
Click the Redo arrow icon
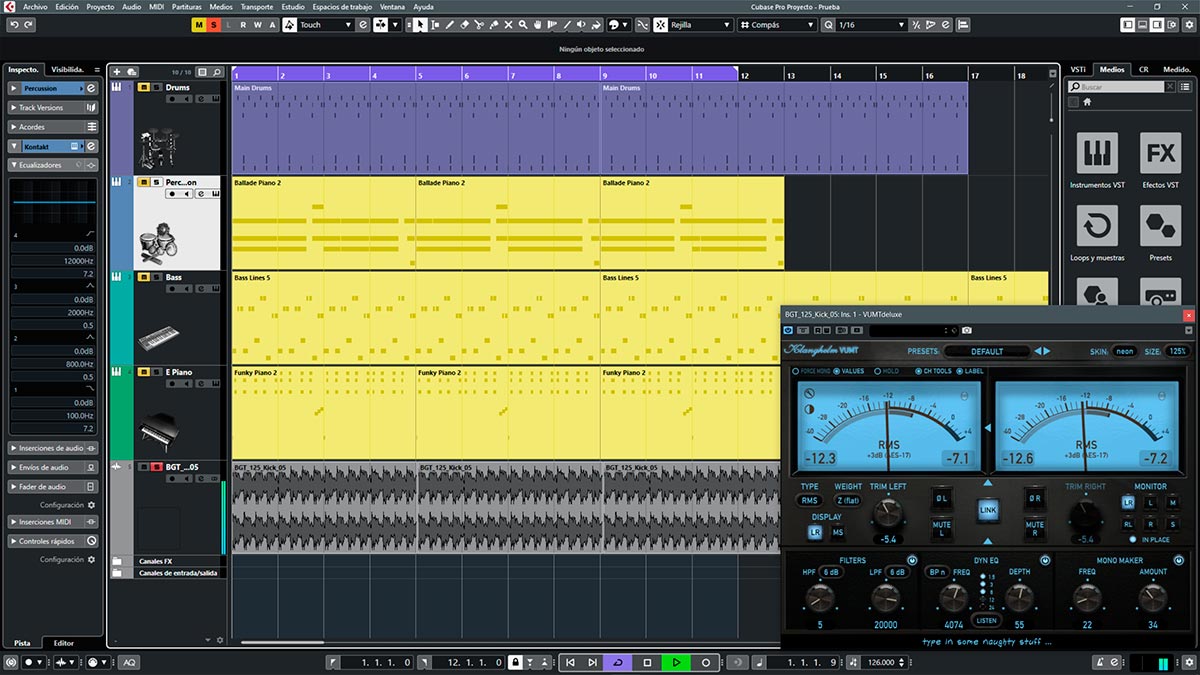click(x=27, y=24)
